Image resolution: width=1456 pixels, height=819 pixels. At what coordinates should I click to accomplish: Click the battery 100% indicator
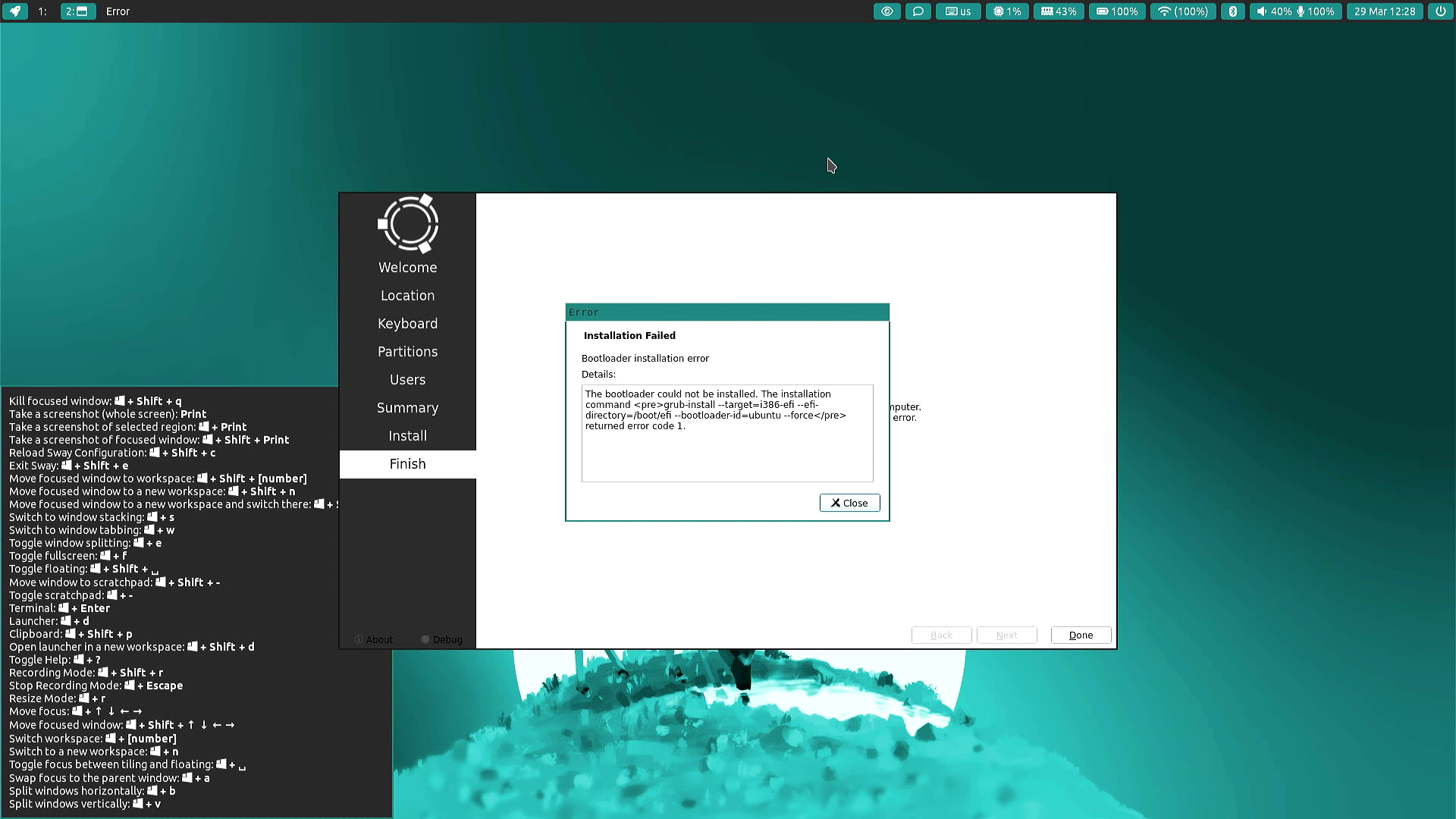click(x=1117, y=11)
